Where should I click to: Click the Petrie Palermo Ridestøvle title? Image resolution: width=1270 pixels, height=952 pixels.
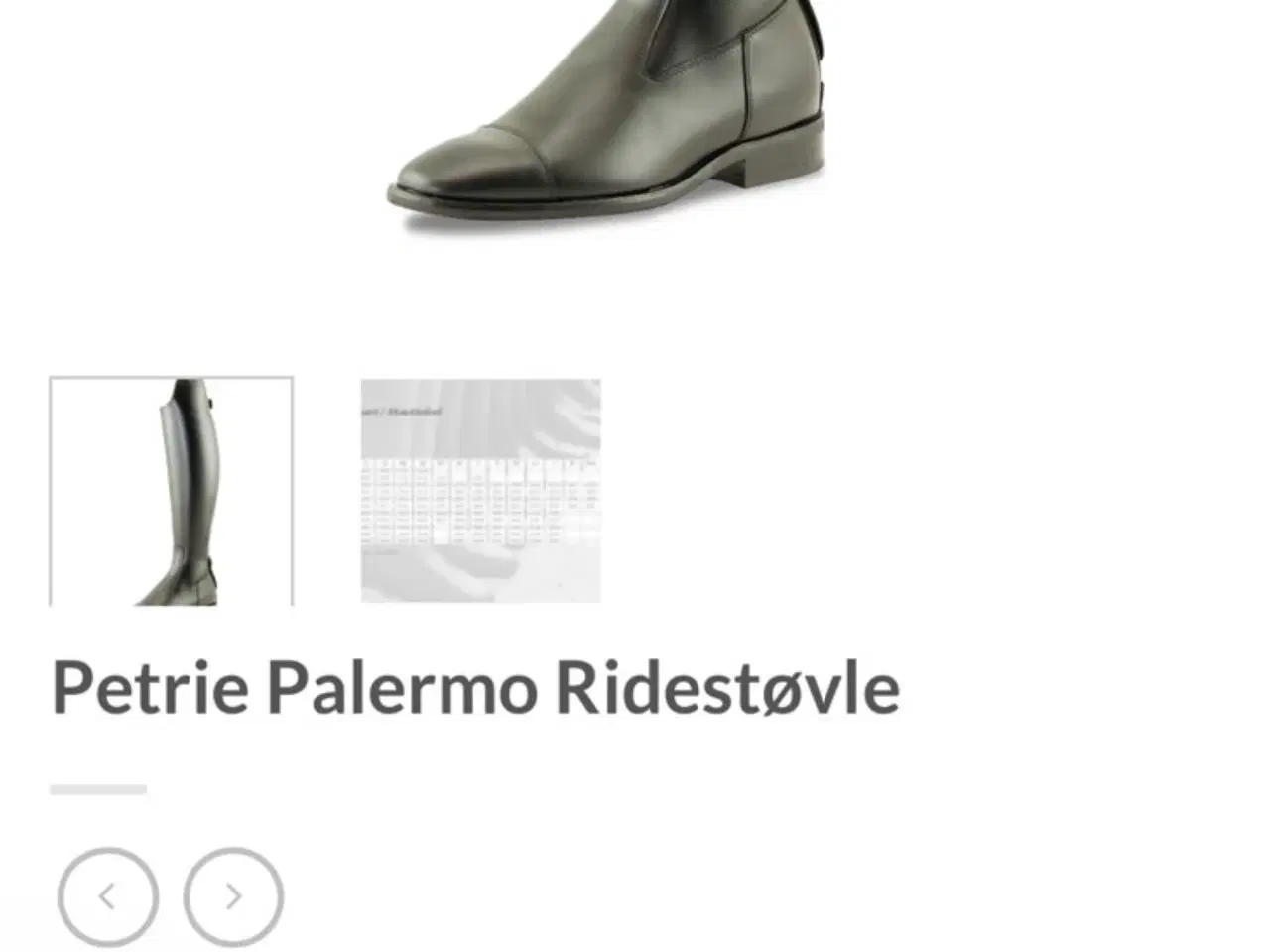point(475,687)
